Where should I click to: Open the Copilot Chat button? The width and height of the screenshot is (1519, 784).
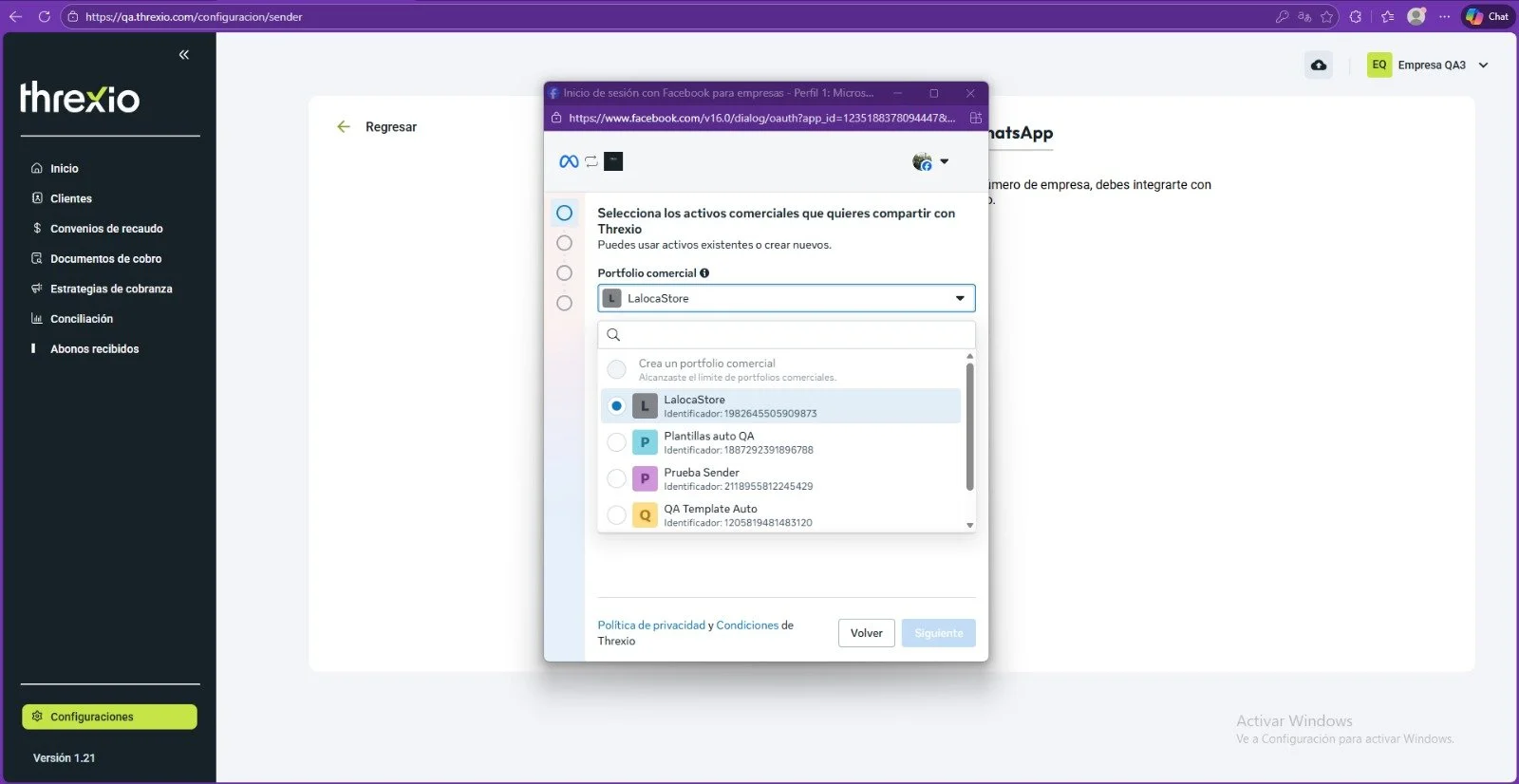click(1488, 16)
